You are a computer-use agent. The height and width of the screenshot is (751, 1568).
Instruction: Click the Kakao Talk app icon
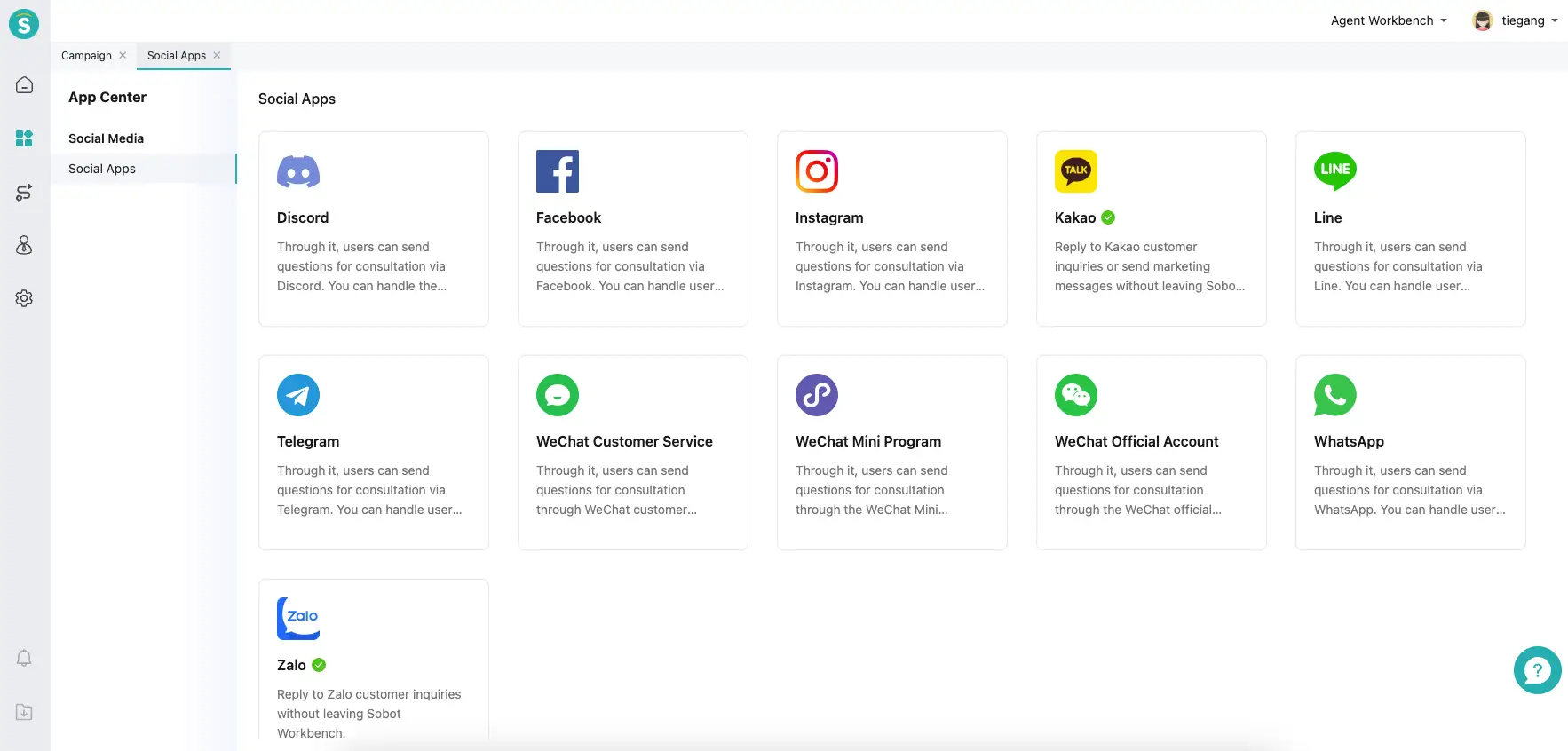[x=1076, y=171]
